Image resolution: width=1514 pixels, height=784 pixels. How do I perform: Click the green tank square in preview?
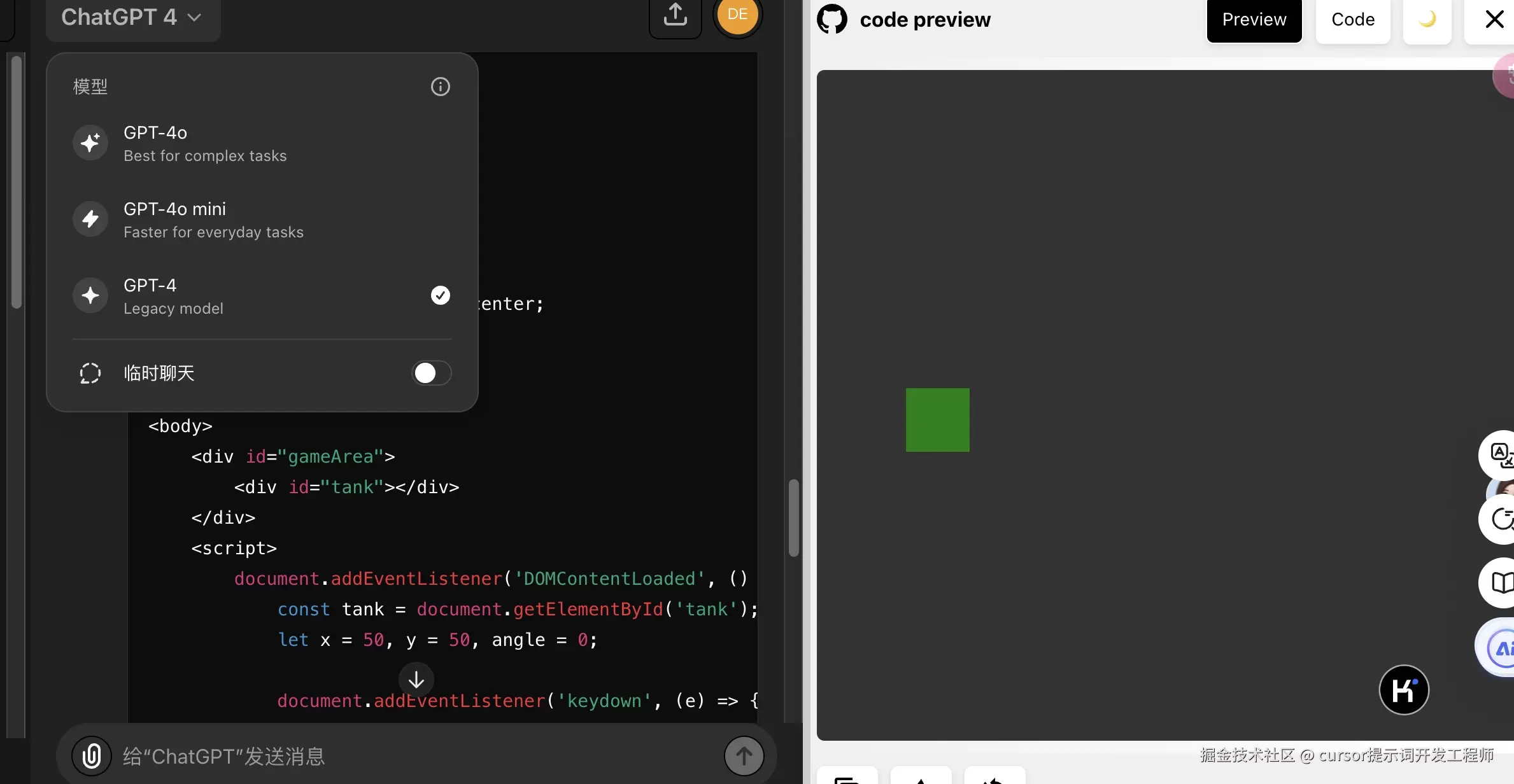click(937, 420)
